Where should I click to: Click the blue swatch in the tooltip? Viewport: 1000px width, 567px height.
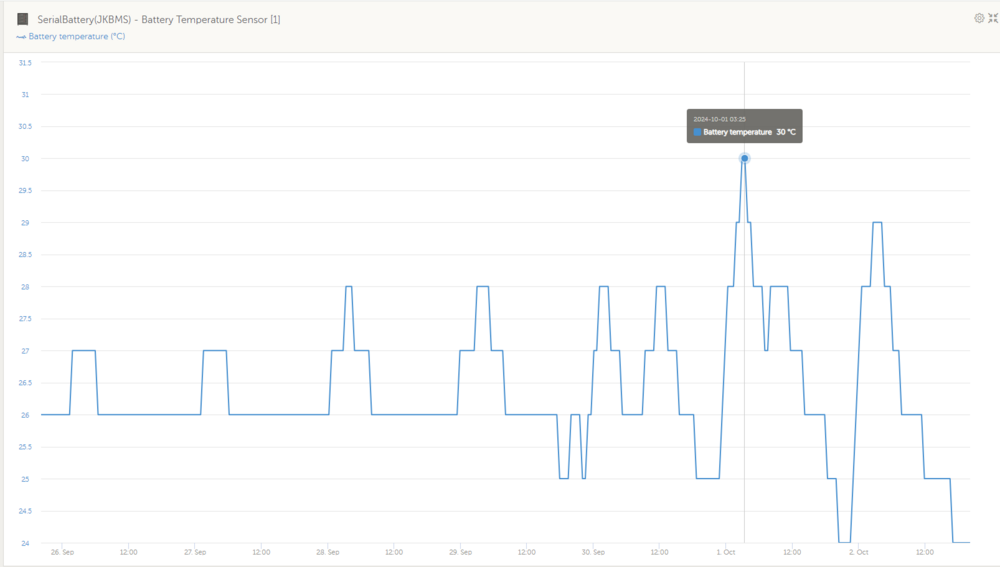(697, 132)
